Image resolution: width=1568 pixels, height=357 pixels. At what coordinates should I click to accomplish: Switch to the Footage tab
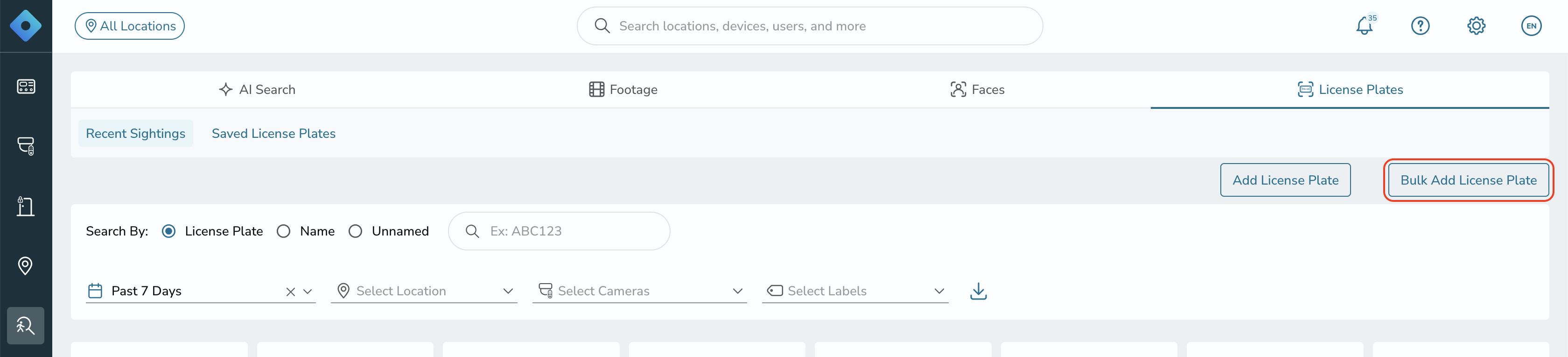623,90
